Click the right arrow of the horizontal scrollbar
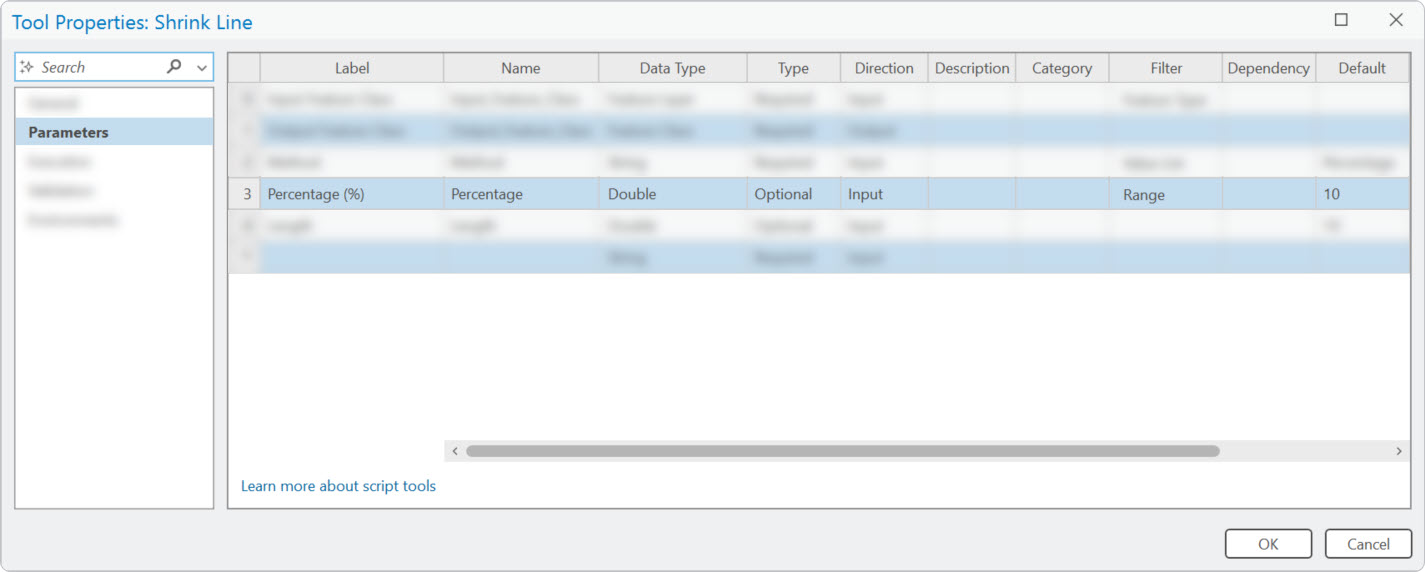1425x572 pixels. point(1399,451)
